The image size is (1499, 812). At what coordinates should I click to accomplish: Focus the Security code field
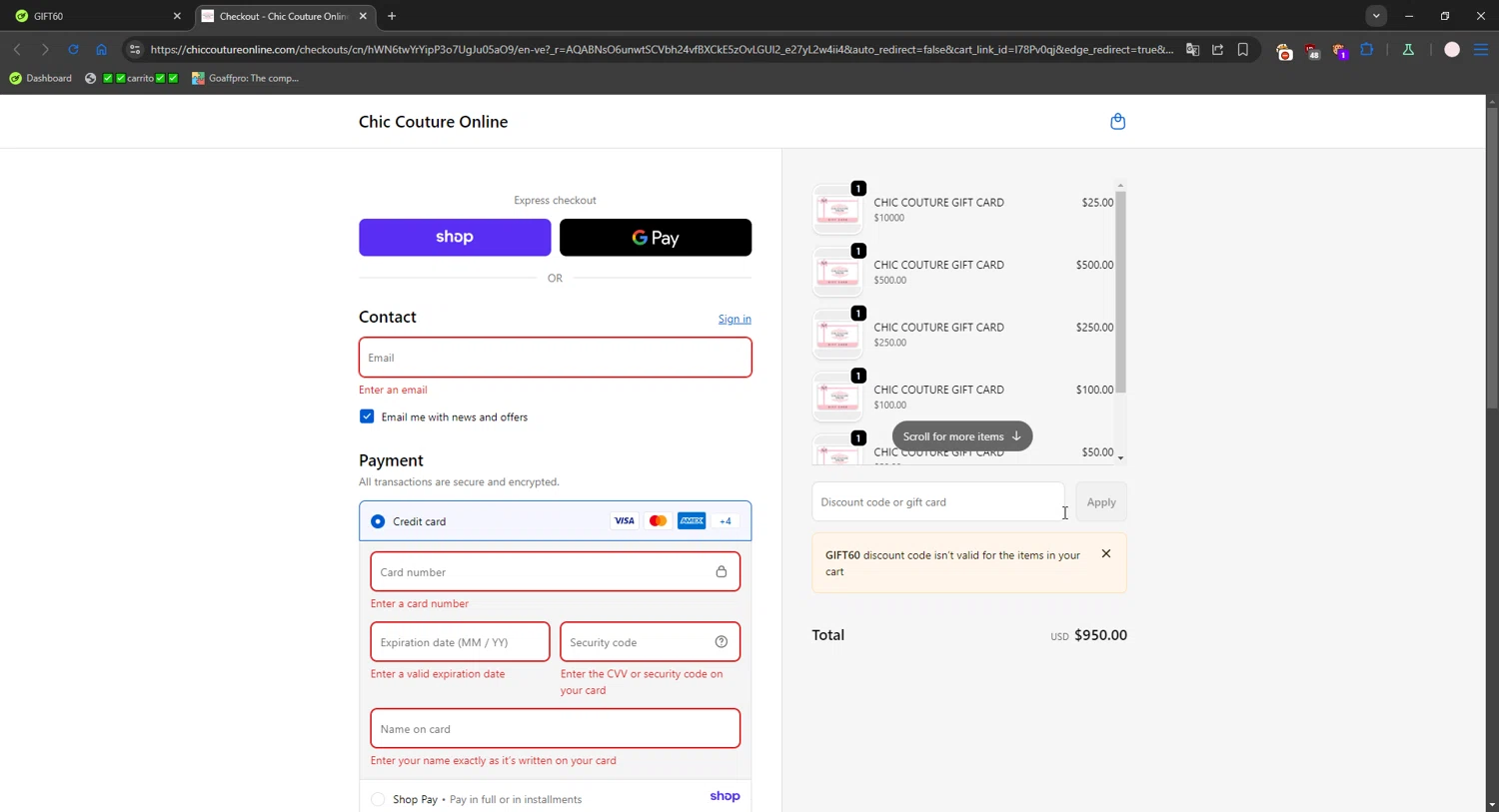coord(651,642)
